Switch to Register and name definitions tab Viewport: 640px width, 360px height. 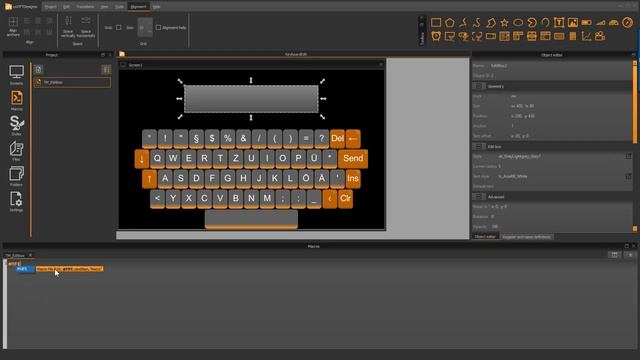(527, 237)
